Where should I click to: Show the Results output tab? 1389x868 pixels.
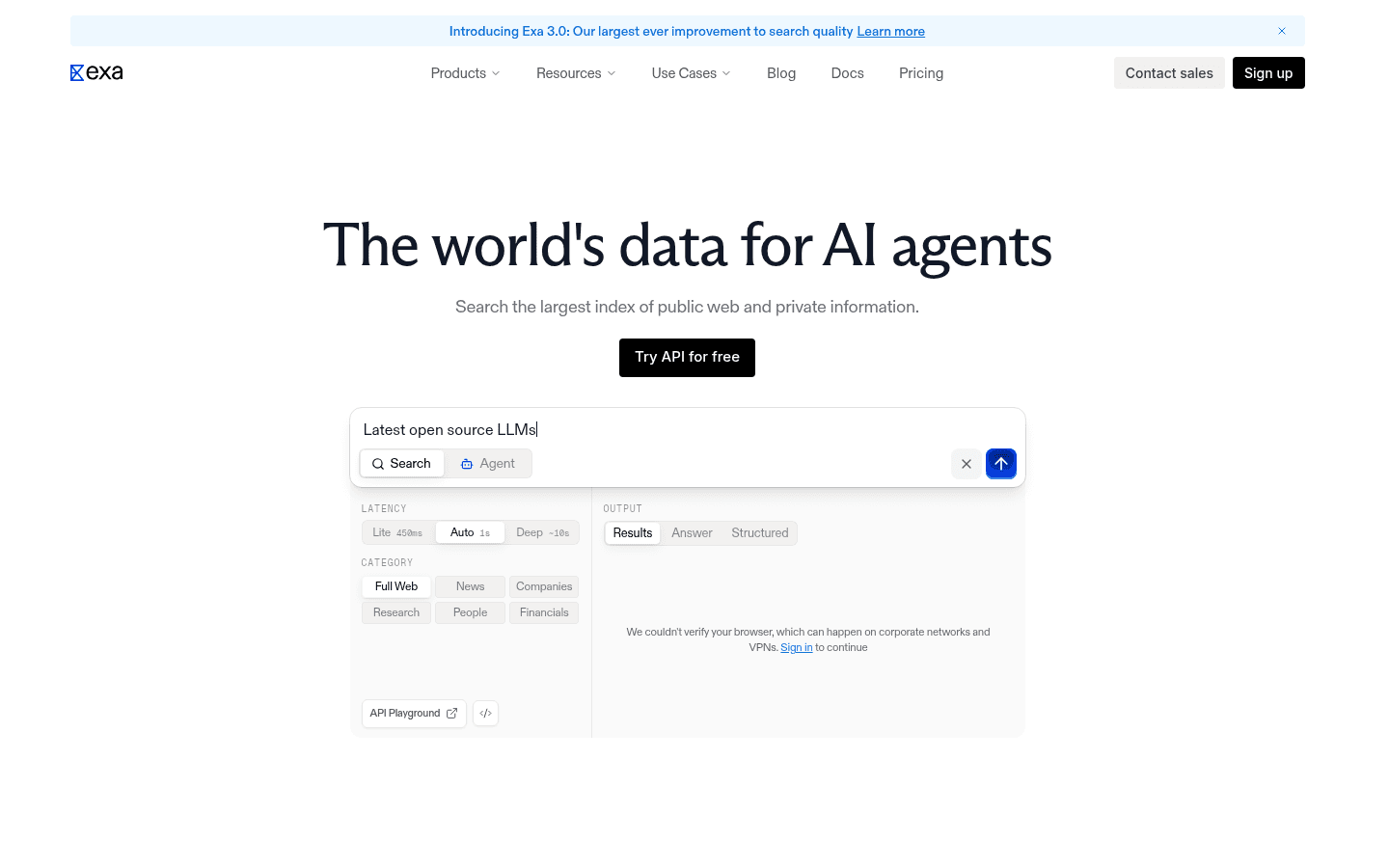click(633, 533)
